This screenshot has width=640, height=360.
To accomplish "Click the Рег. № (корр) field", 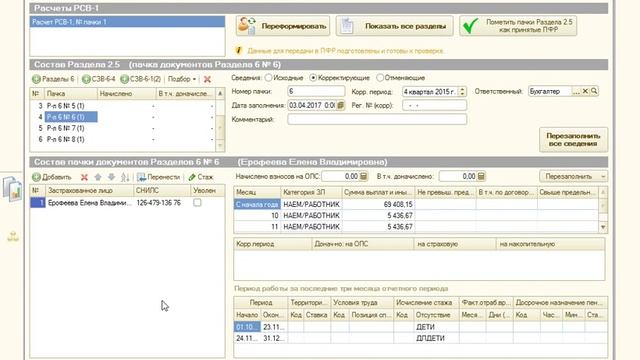I will click(x=434, y=105).
